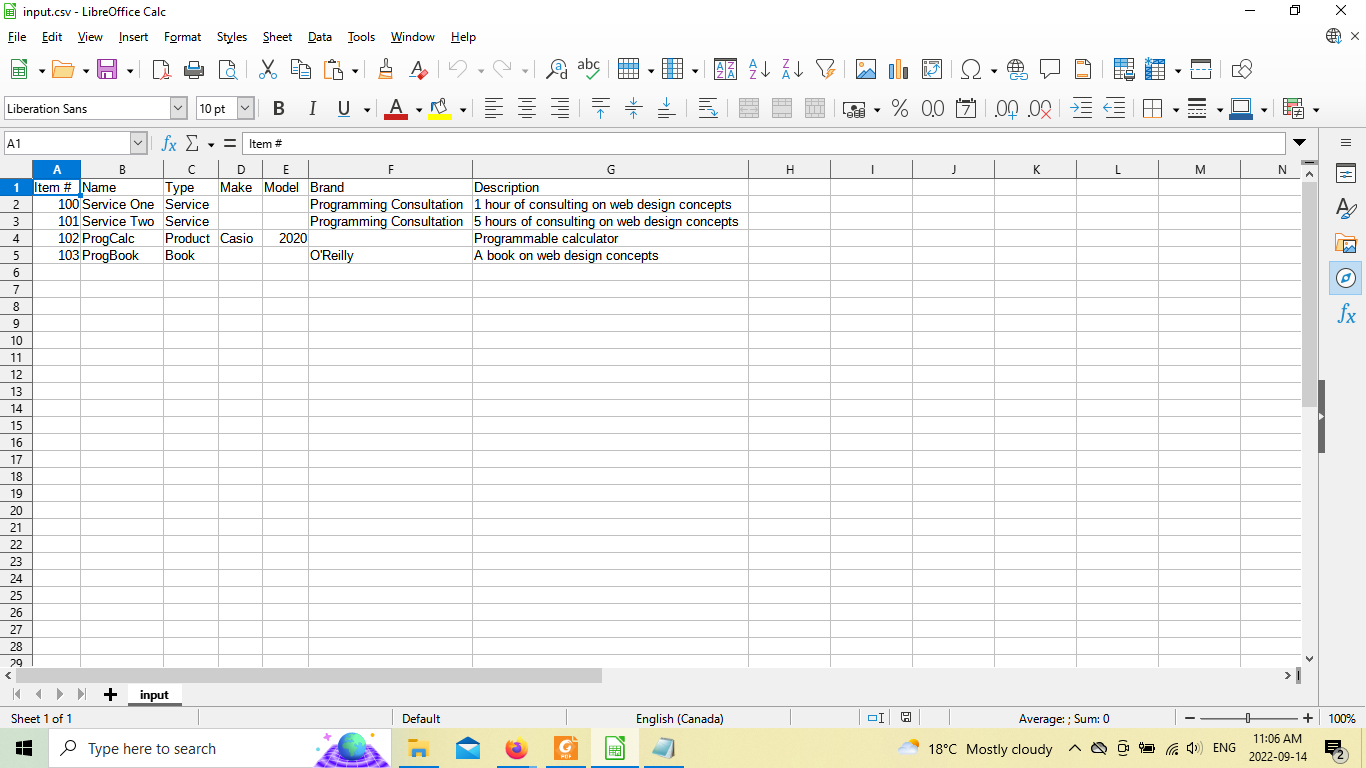Click column G header

(611, 170)
